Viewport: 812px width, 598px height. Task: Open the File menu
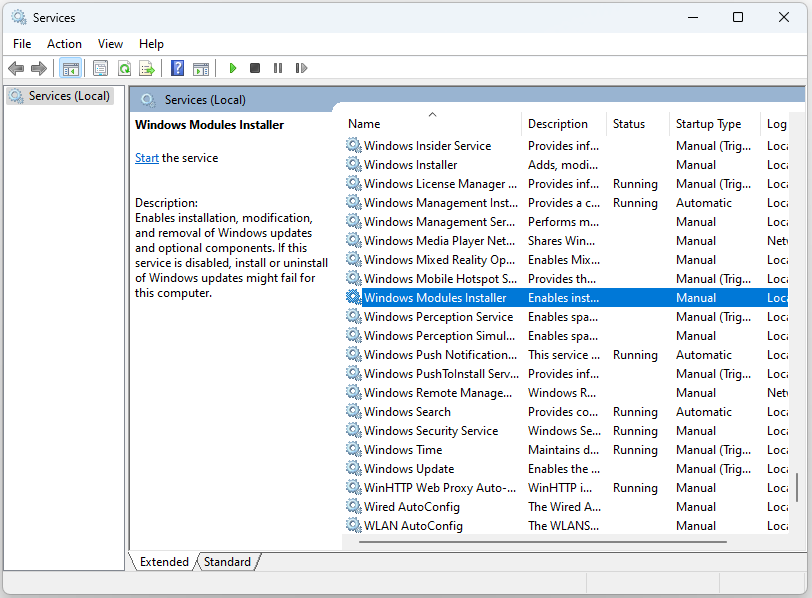pos(22,44)
